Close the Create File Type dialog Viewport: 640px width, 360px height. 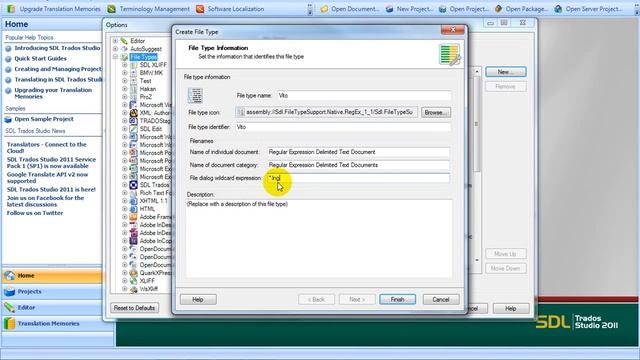click(x=453, y=30)
